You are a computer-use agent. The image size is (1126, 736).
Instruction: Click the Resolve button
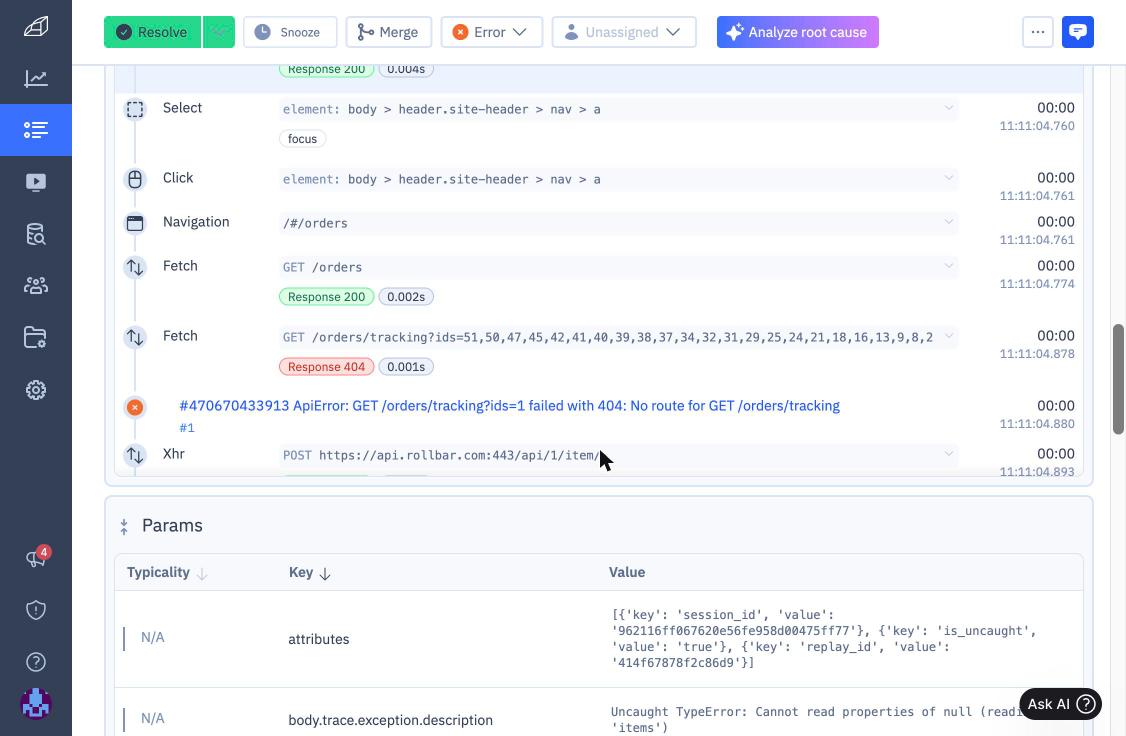(x=152, y=32)
